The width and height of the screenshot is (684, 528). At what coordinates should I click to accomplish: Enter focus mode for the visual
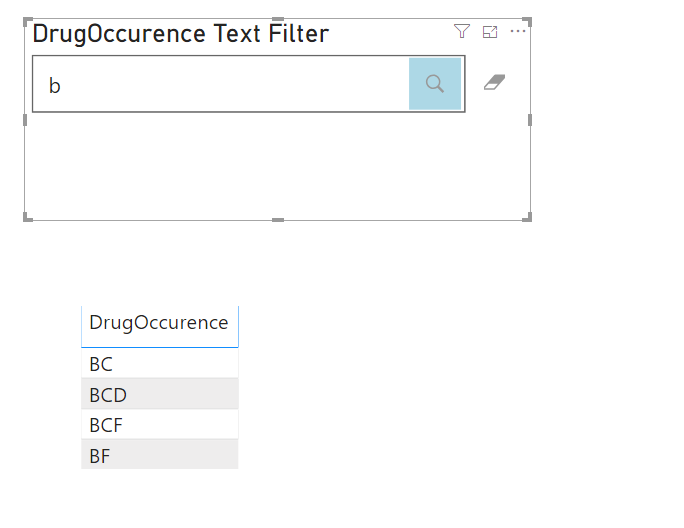tap(490, 32)
